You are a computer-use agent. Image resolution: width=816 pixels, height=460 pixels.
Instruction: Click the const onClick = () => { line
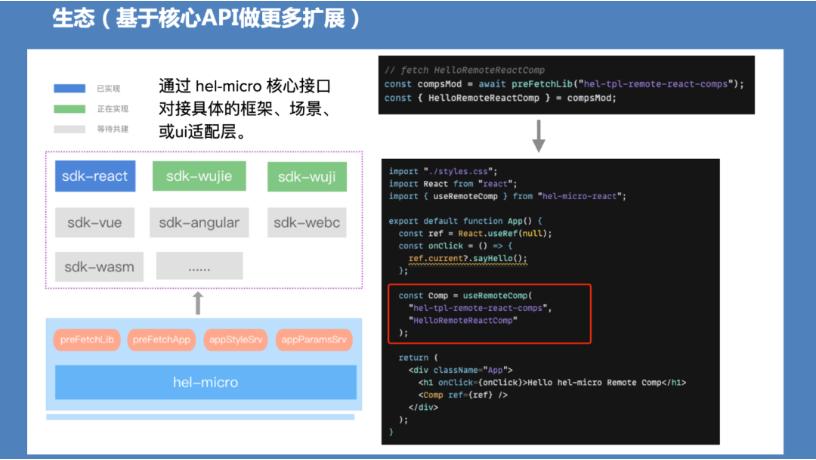(x=455, y=246)
